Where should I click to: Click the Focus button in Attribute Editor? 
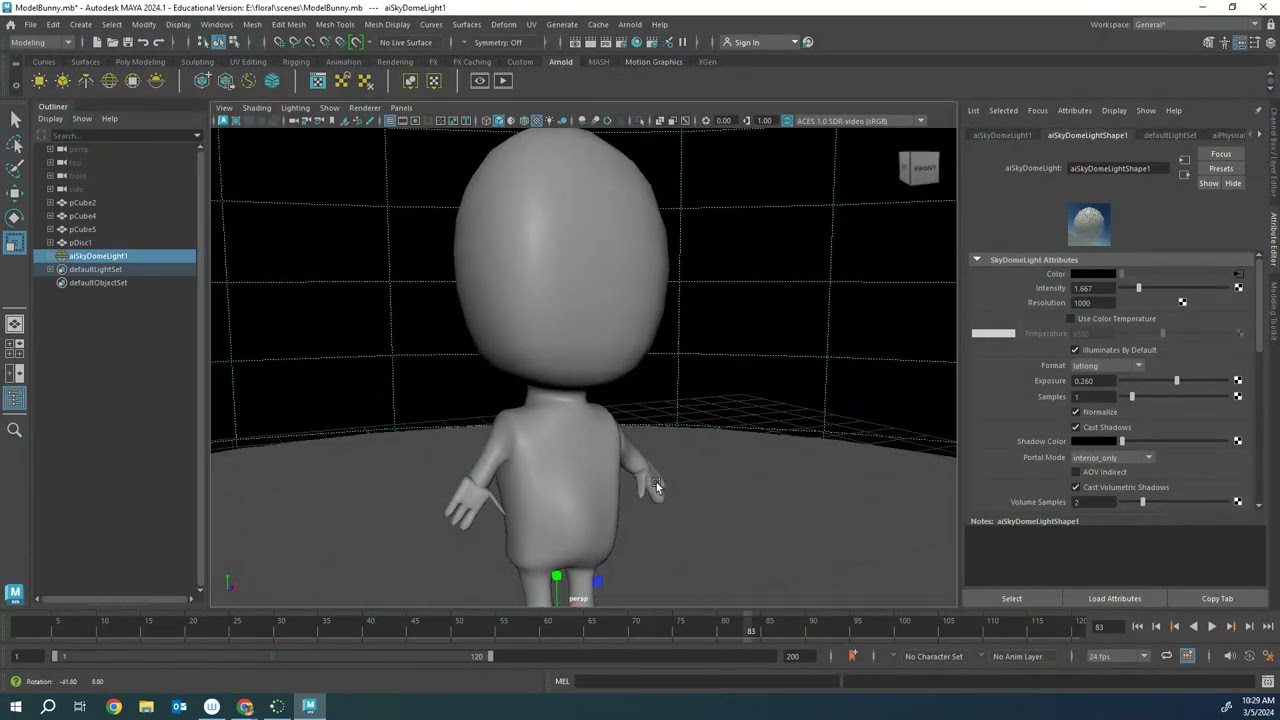pyautogui.click(x=1221, y=154)
